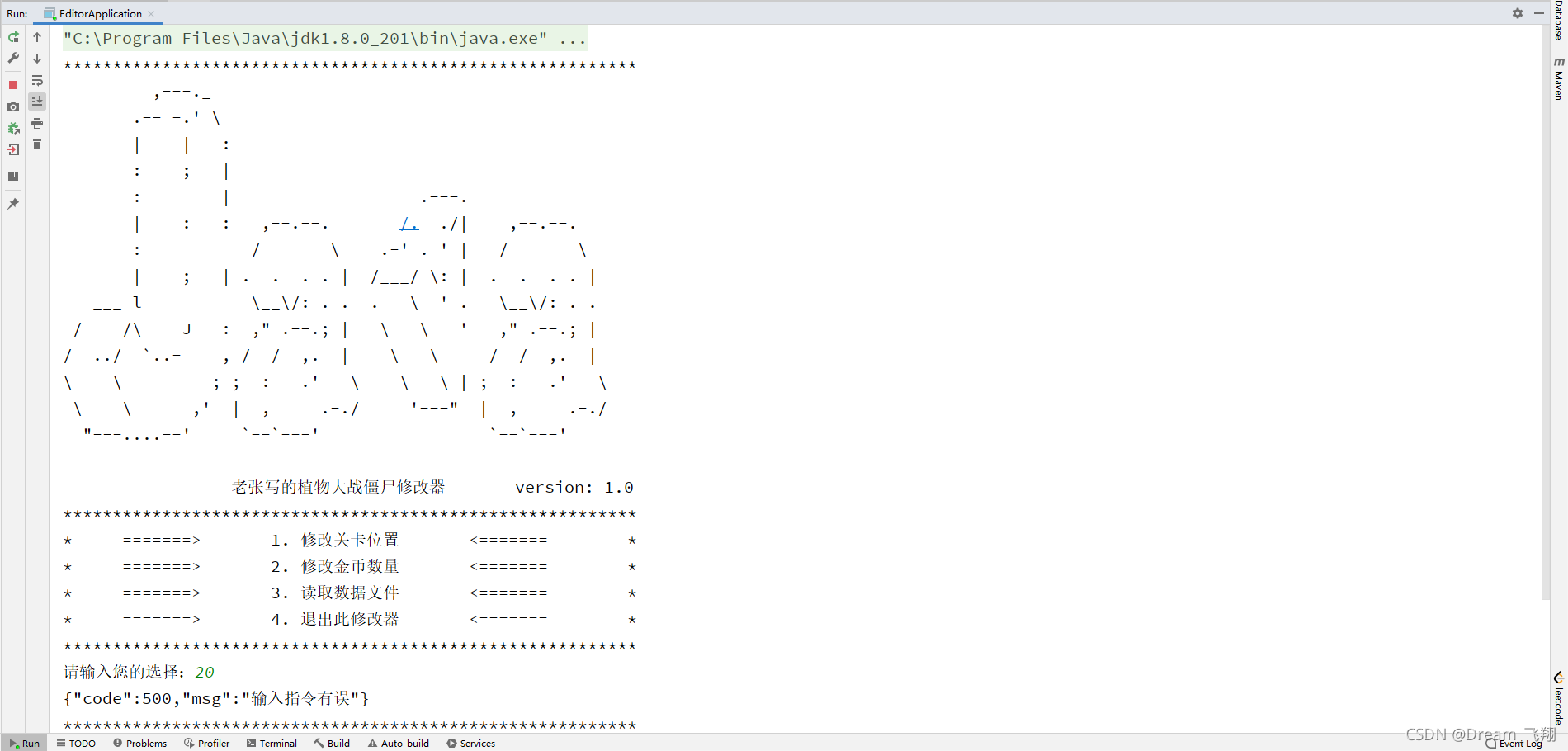
Task: Click the 'version: 1.0' text
Action: [x=574, y=488]
